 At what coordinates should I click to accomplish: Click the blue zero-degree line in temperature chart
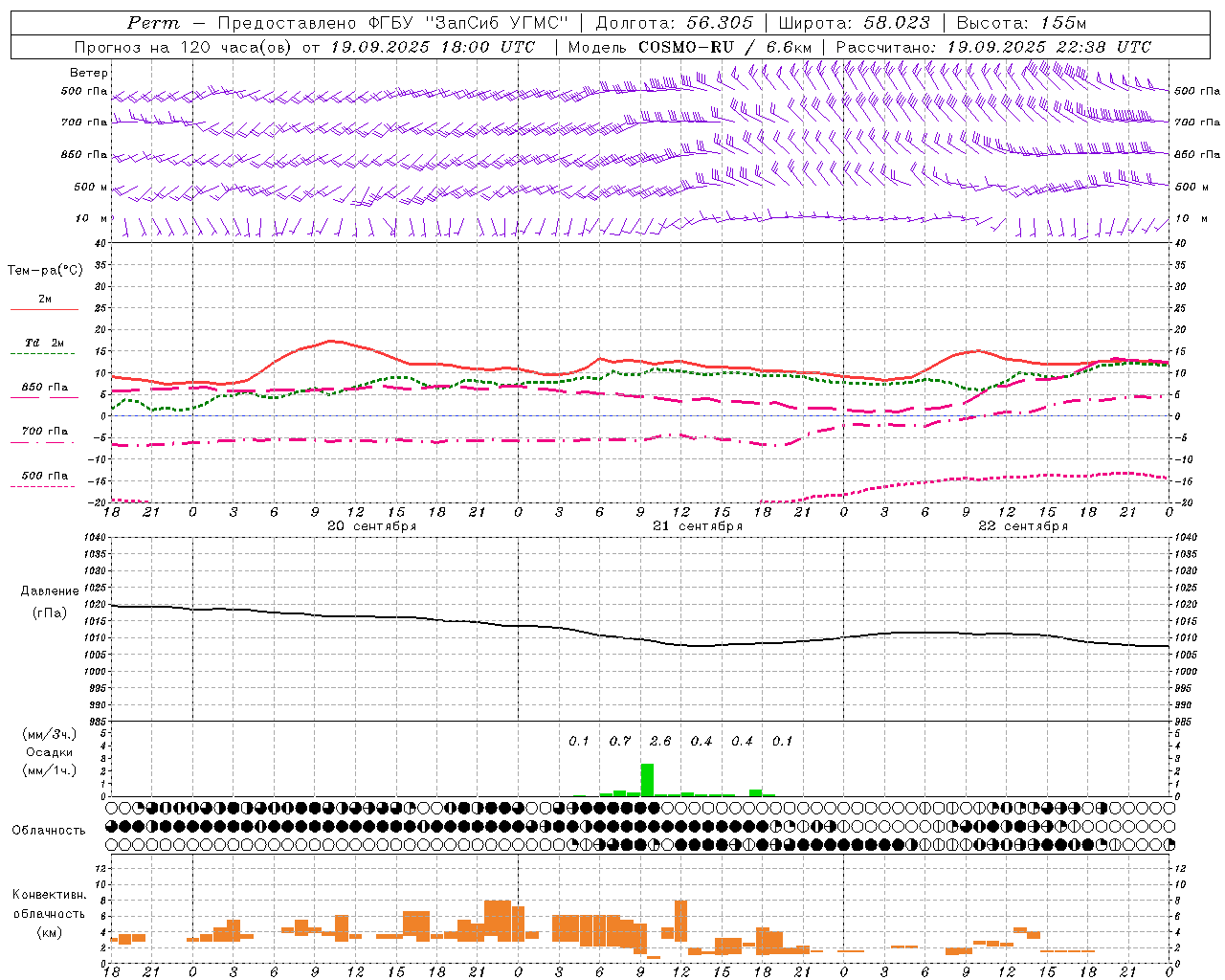click(x=640, y=416)
